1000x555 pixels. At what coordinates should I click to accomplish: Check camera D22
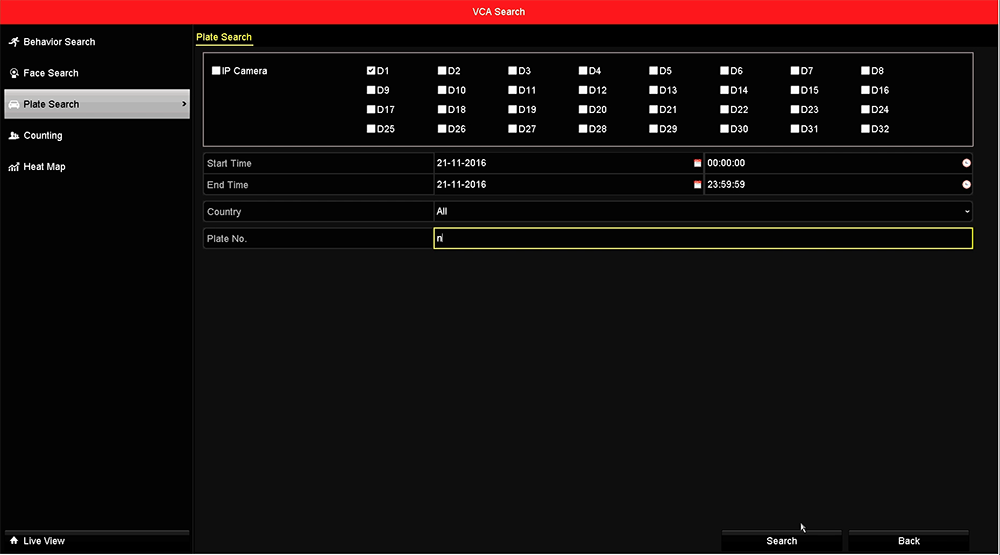click(724, 110)
